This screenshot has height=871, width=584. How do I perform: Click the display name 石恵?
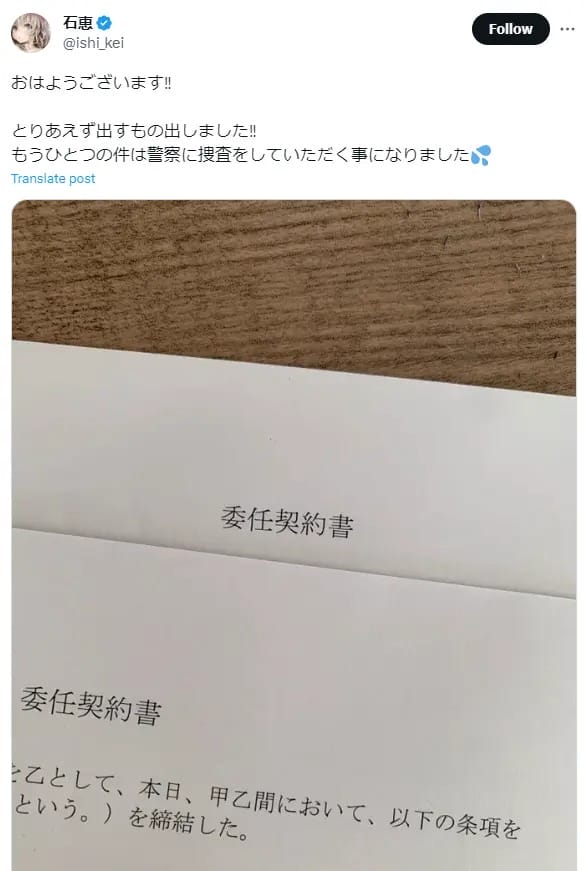(78, 23)
